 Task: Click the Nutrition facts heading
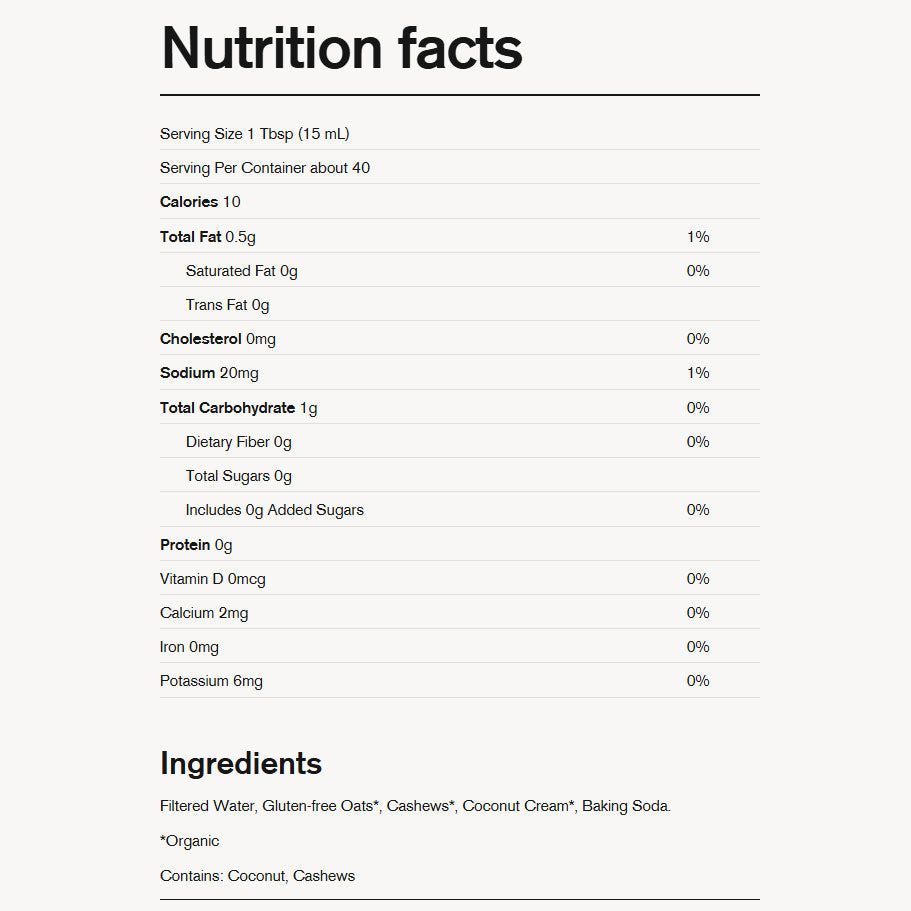[x=342, y=49]
